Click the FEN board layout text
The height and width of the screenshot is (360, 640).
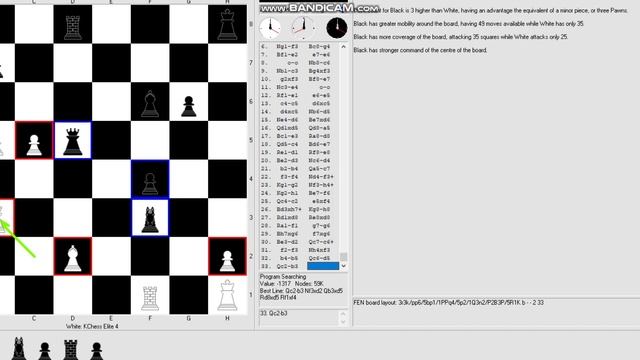pyautogui.click(x=449, y=302)
